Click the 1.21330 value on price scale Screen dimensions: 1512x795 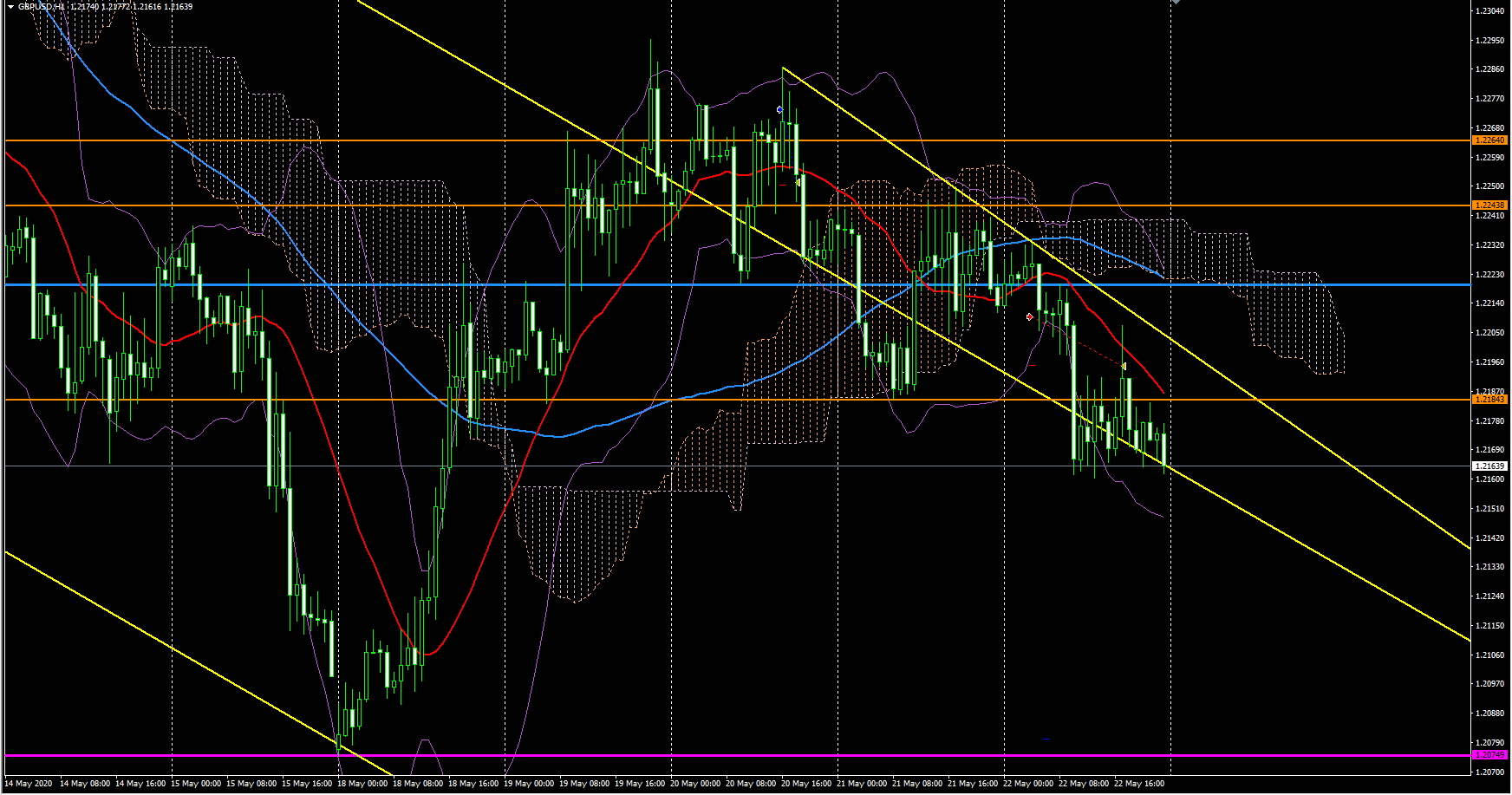(1489, 567)
